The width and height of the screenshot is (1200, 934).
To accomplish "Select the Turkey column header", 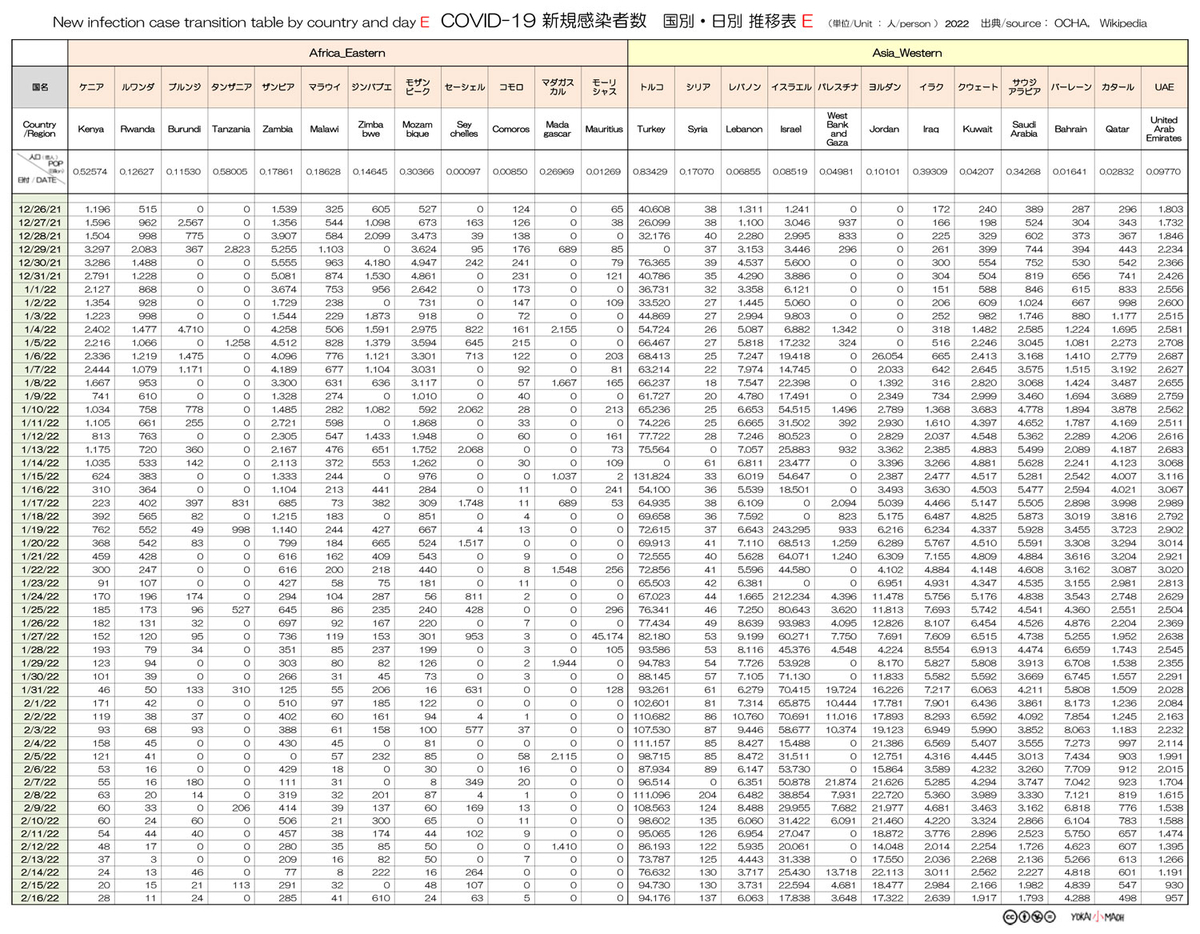I will coord(651,129).
